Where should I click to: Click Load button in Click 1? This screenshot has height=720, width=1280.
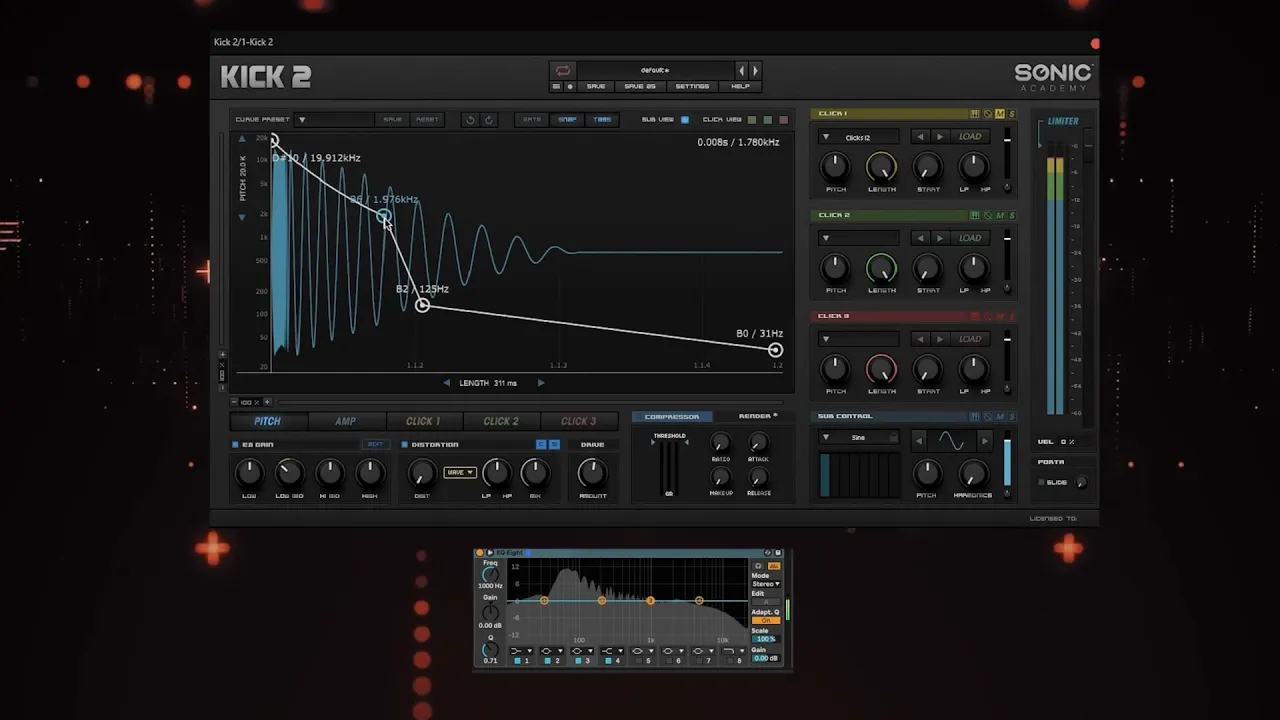(x=970, y=137)
